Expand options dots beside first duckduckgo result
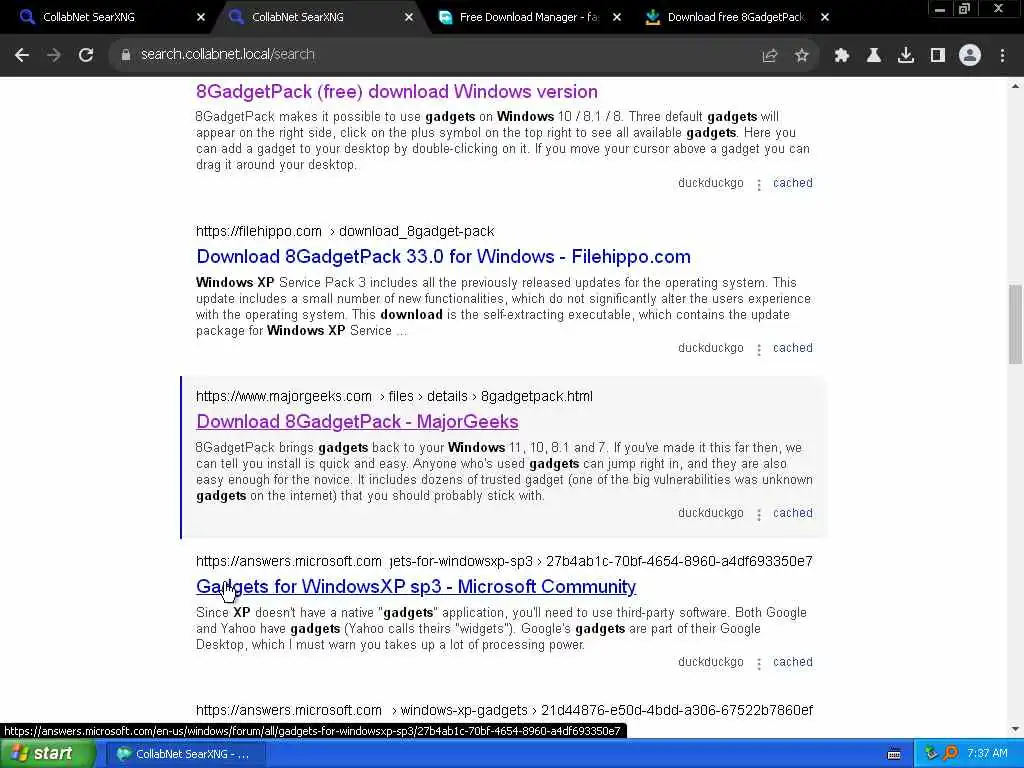This screenshot has height=768, width=1024. point(759,185)
